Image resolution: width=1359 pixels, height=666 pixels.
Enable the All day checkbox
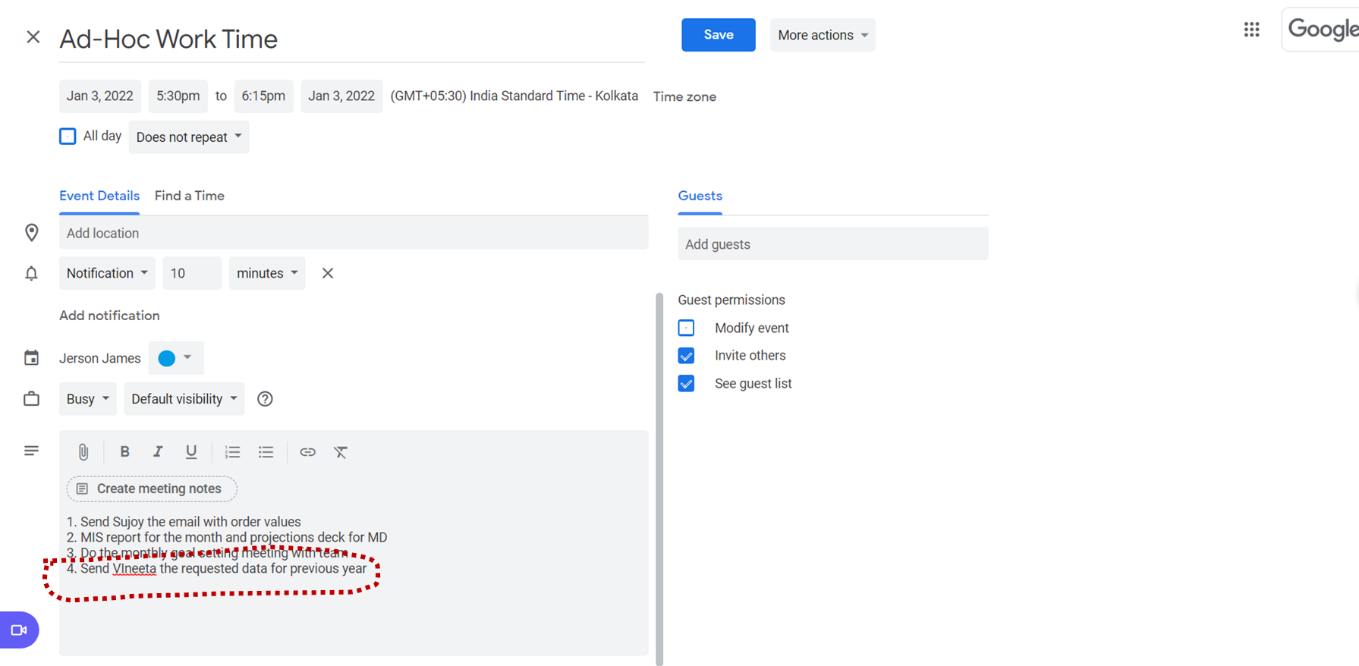[68, 136]
